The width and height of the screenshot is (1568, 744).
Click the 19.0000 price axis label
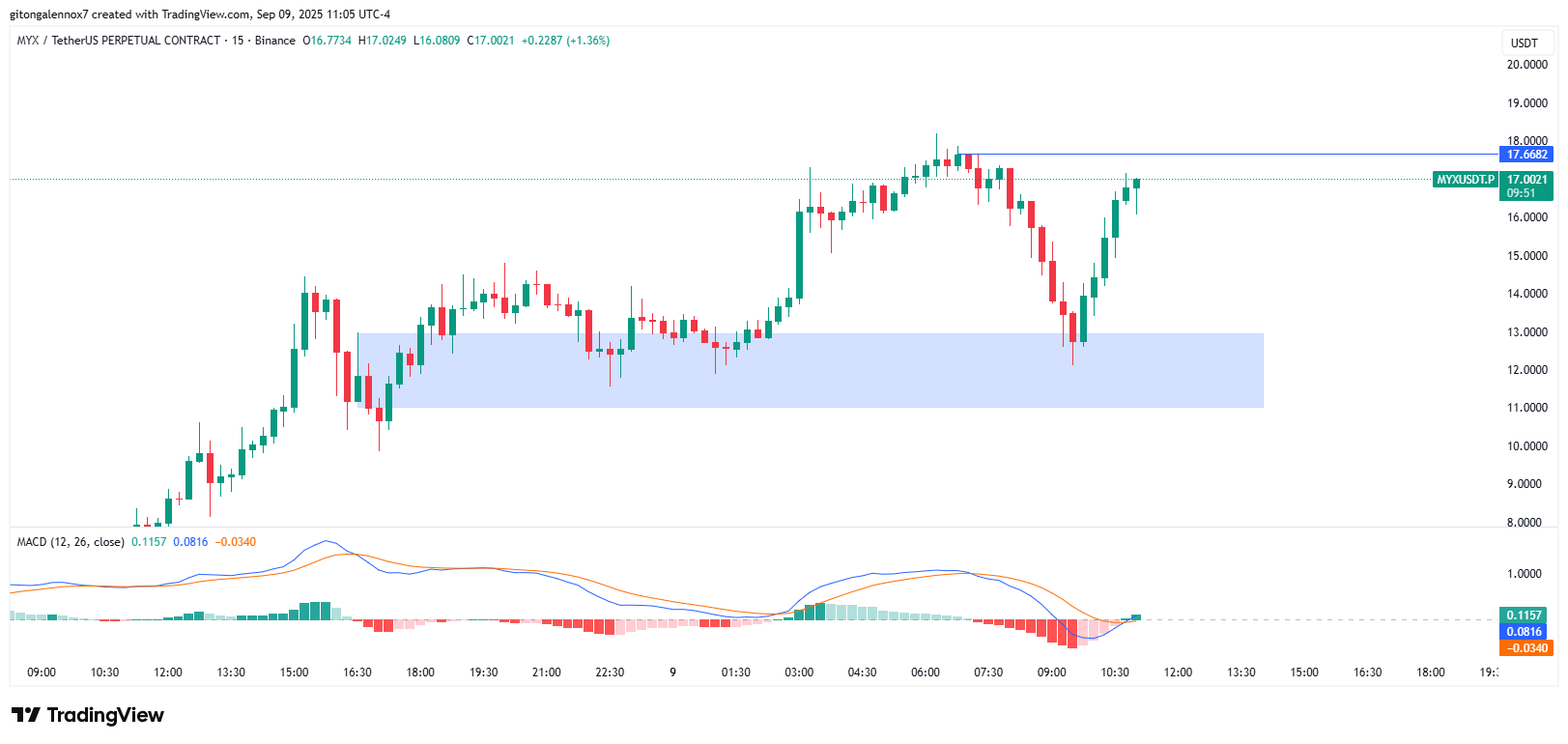point(1527,103)
